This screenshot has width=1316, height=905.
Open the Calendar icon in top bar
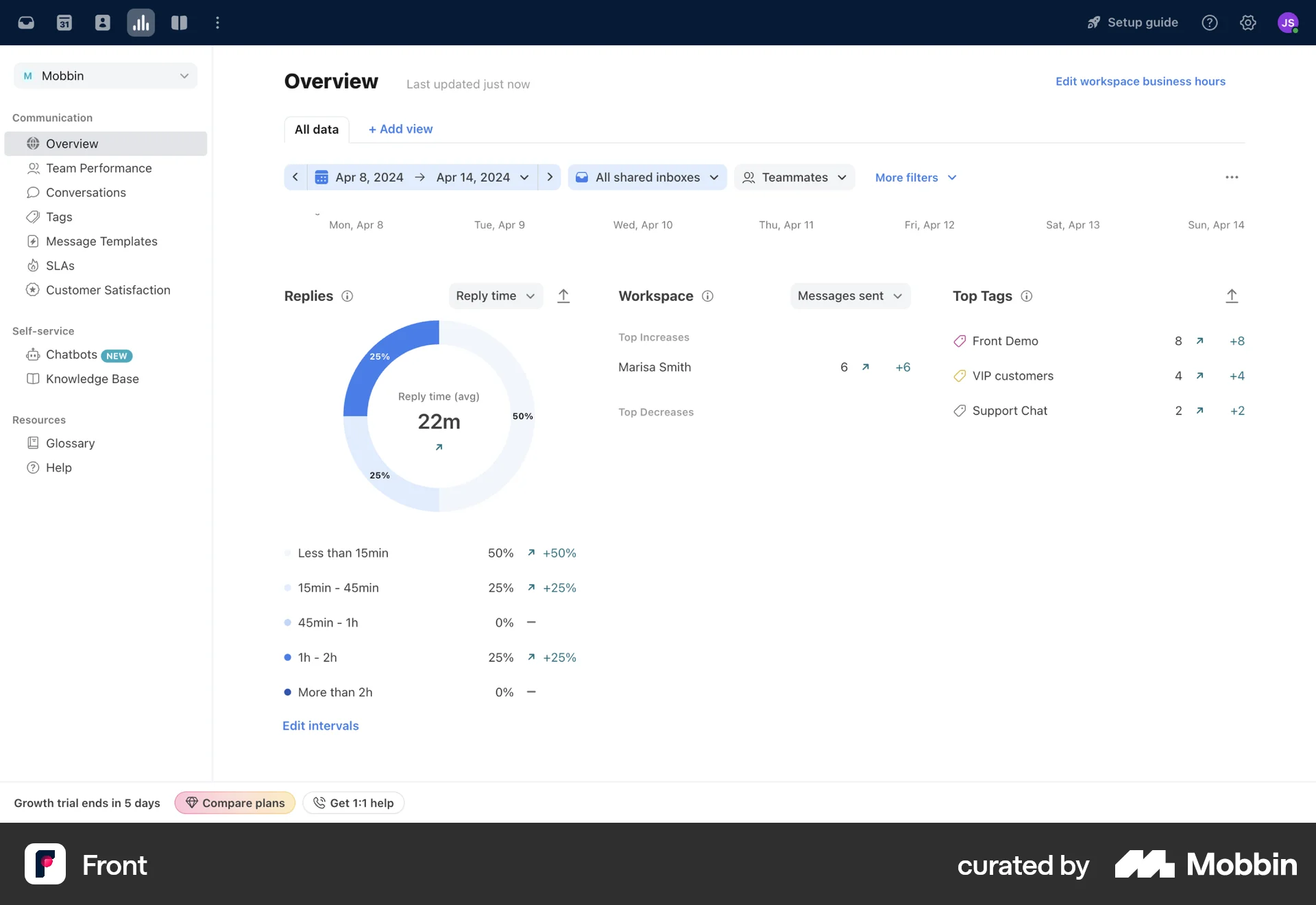[x=64, y=22]
